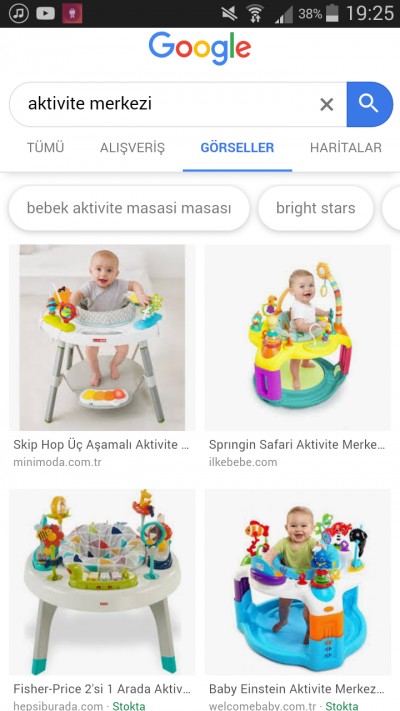Open the Google logo homepage
Viewport: 400px width, 711px height.
(x=200, y=48)
